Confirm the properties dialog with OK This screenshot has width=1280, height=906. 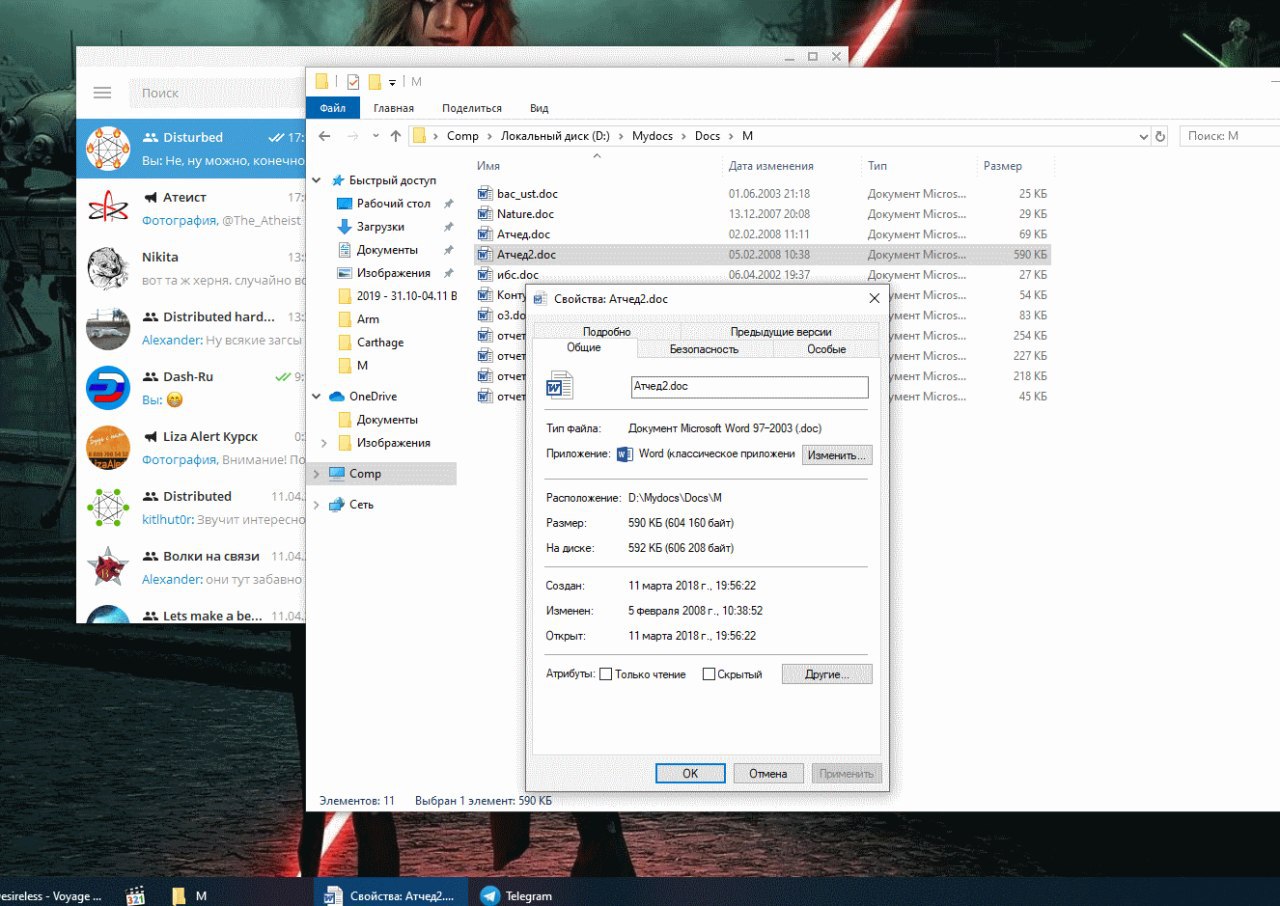coord(690,773)
